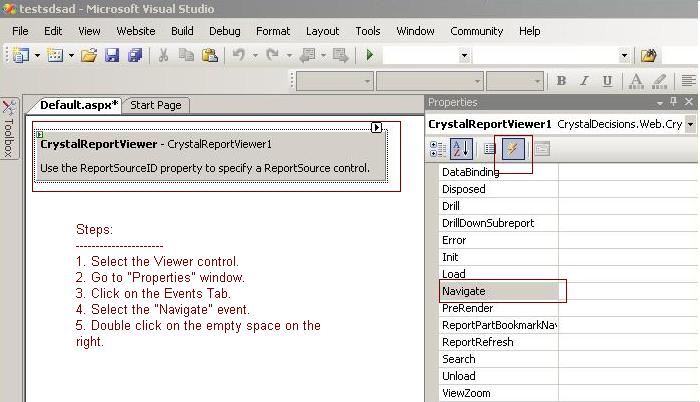Start debugging with the green play icon
Viewport: 700px width, 402px height.
[x=370, y=55]
